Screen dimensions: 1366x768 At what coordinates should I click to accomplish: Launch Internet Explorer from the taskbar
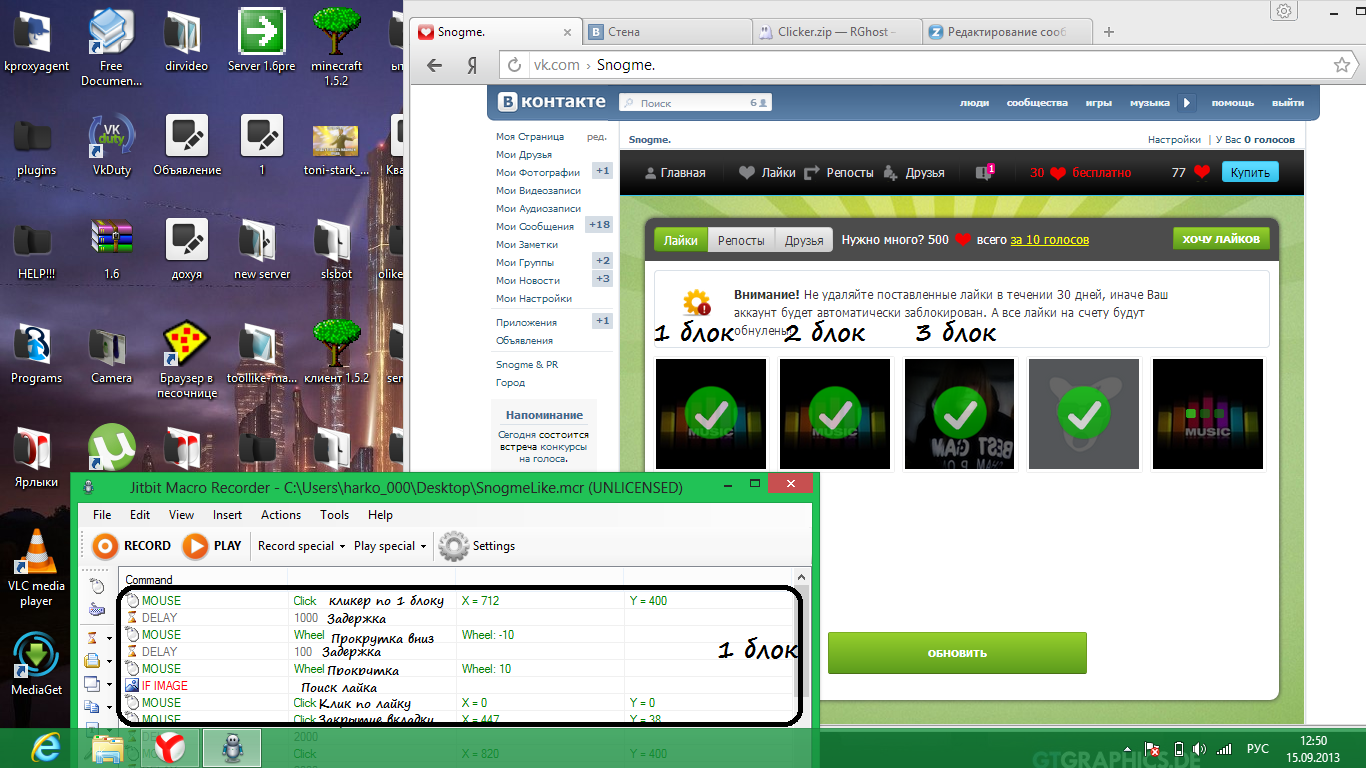pyautogui.click(x=46, y=747)
